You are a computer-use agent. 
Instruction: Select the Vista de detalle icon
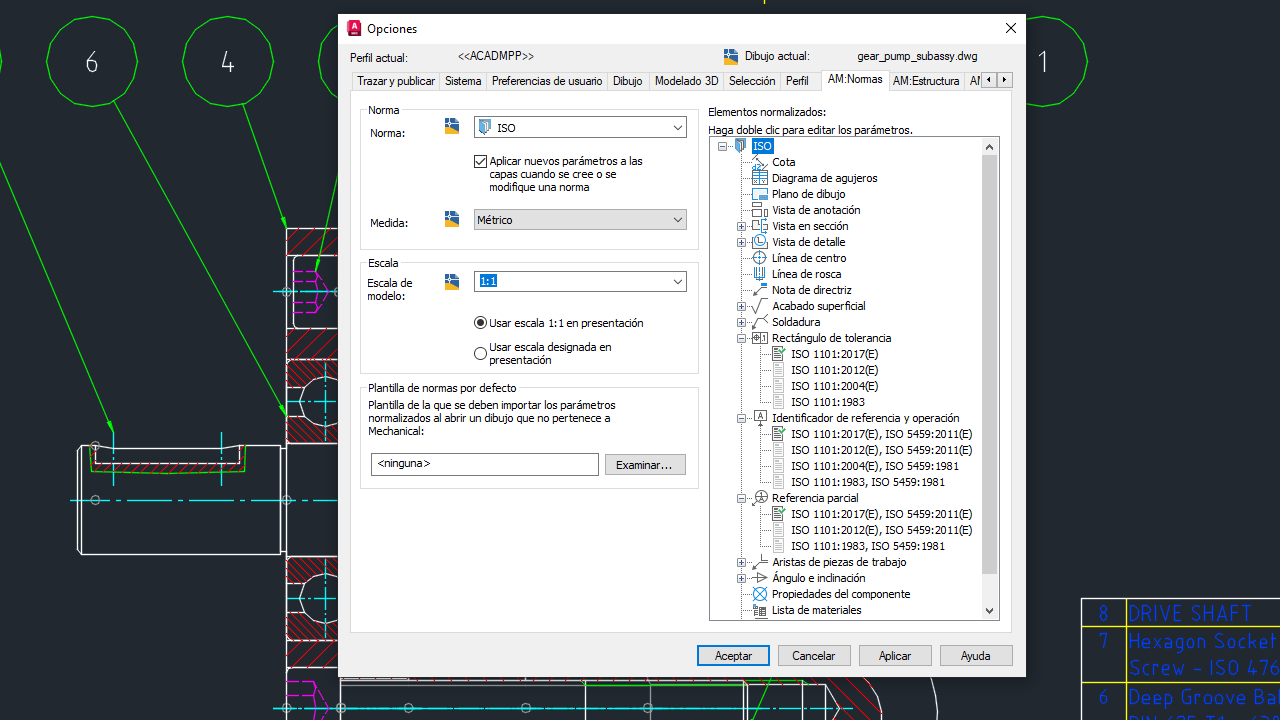pos(760,242)
